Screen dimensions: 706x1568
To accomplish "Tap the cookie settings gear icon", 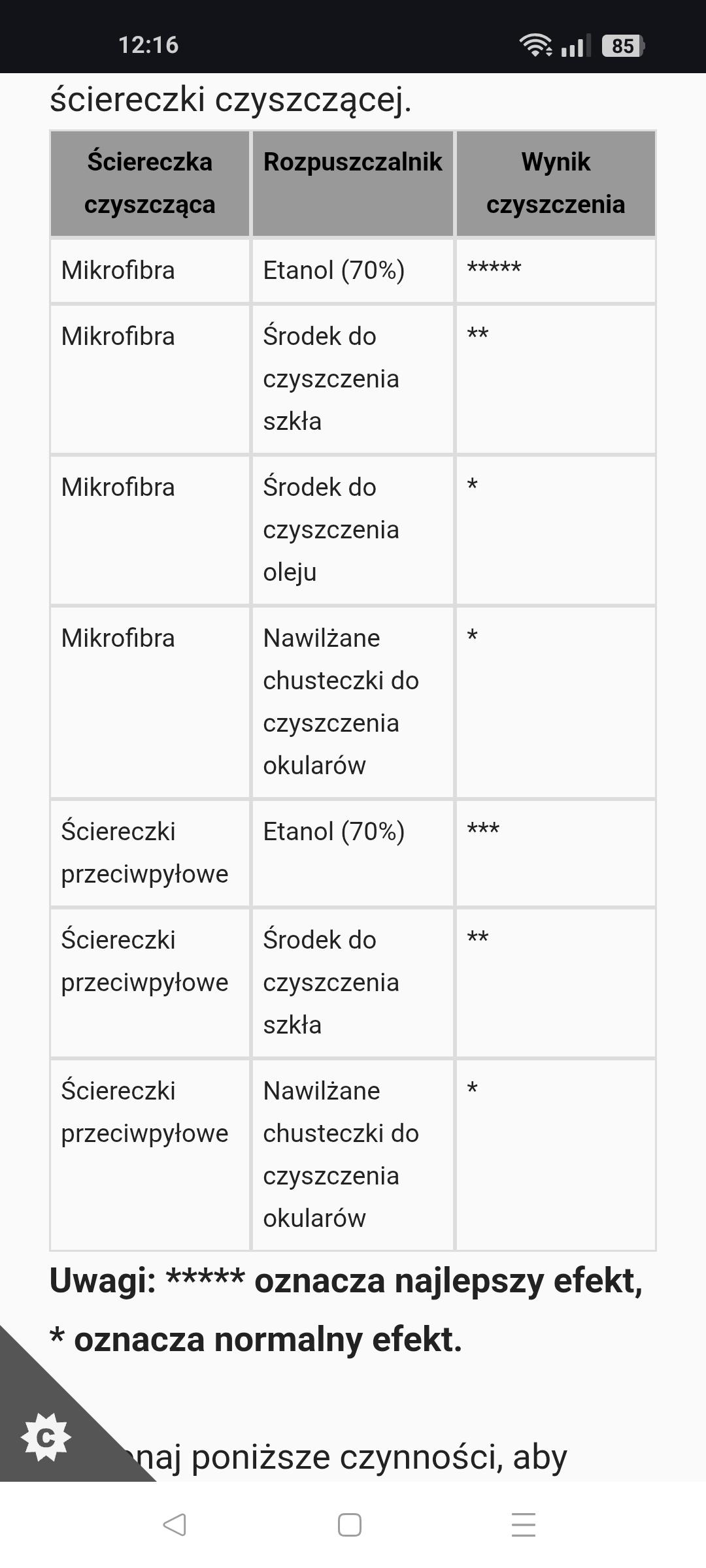I will coord(45,1437).
